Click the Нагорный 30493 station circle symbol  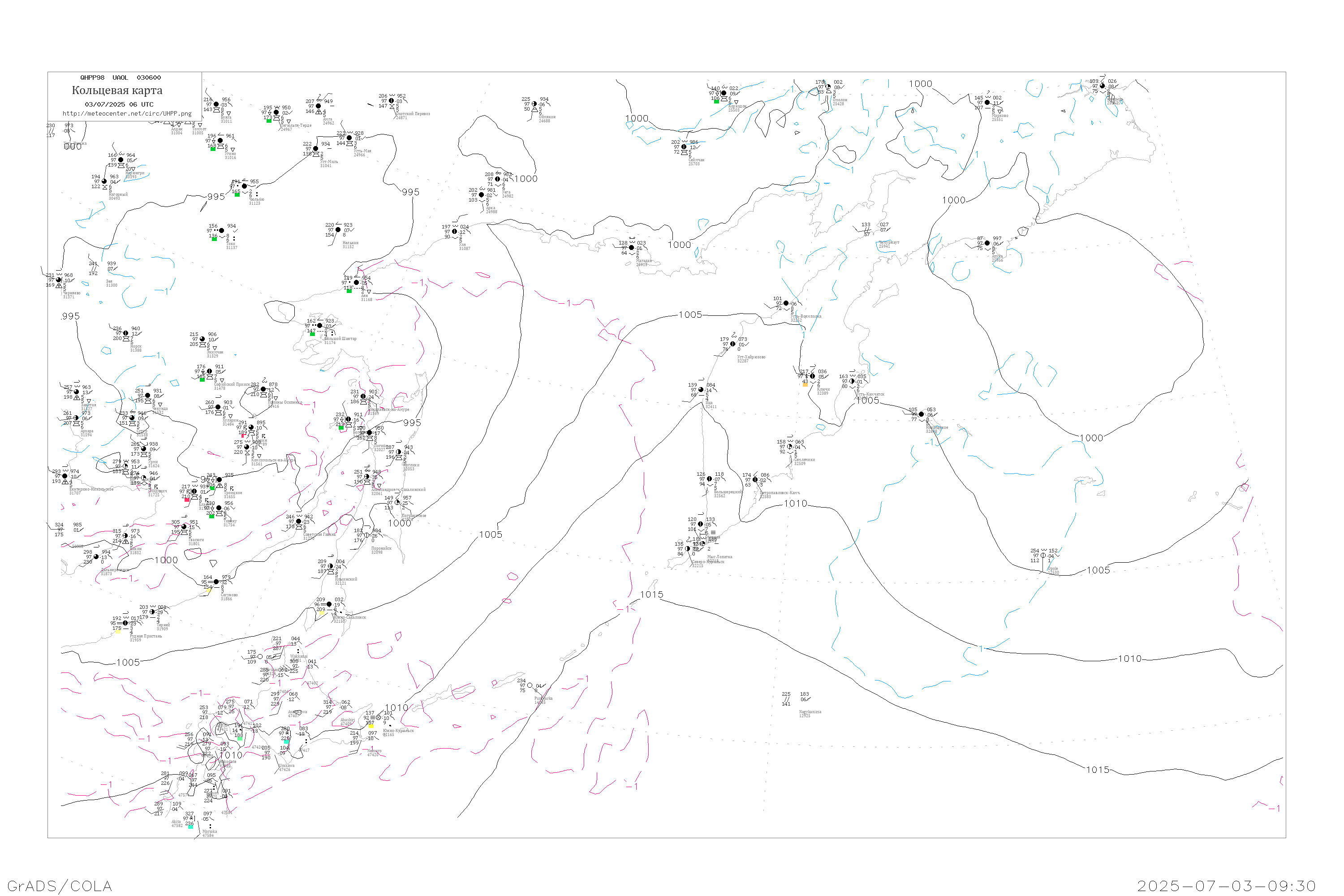[104, 182]
